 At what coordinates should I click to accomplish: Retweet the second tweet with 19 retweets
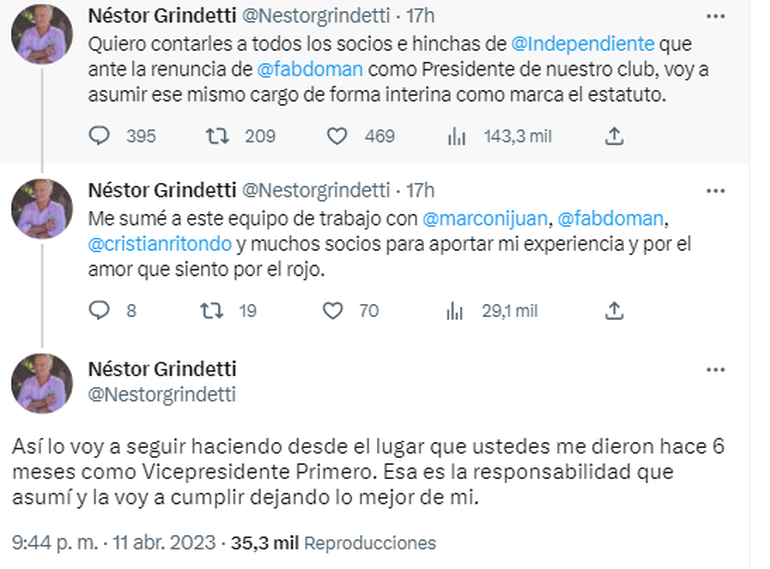[x=211, y=311]
